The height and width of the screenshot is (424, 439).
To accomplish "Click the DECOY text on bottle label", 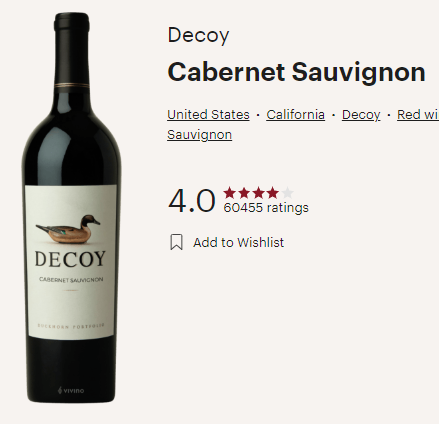I will (x=70, y=259).
